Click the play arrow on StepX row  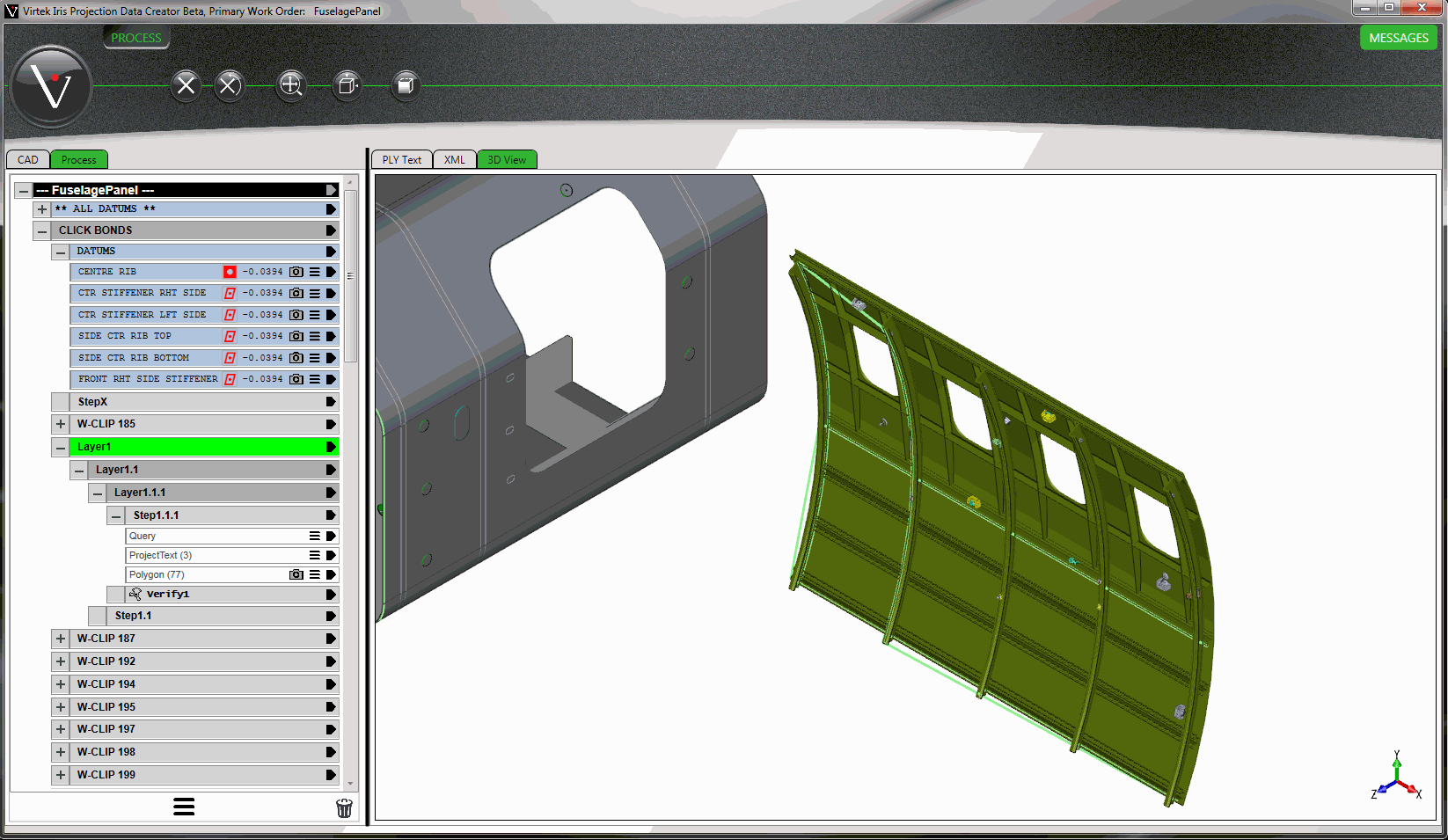coord(332,402)
